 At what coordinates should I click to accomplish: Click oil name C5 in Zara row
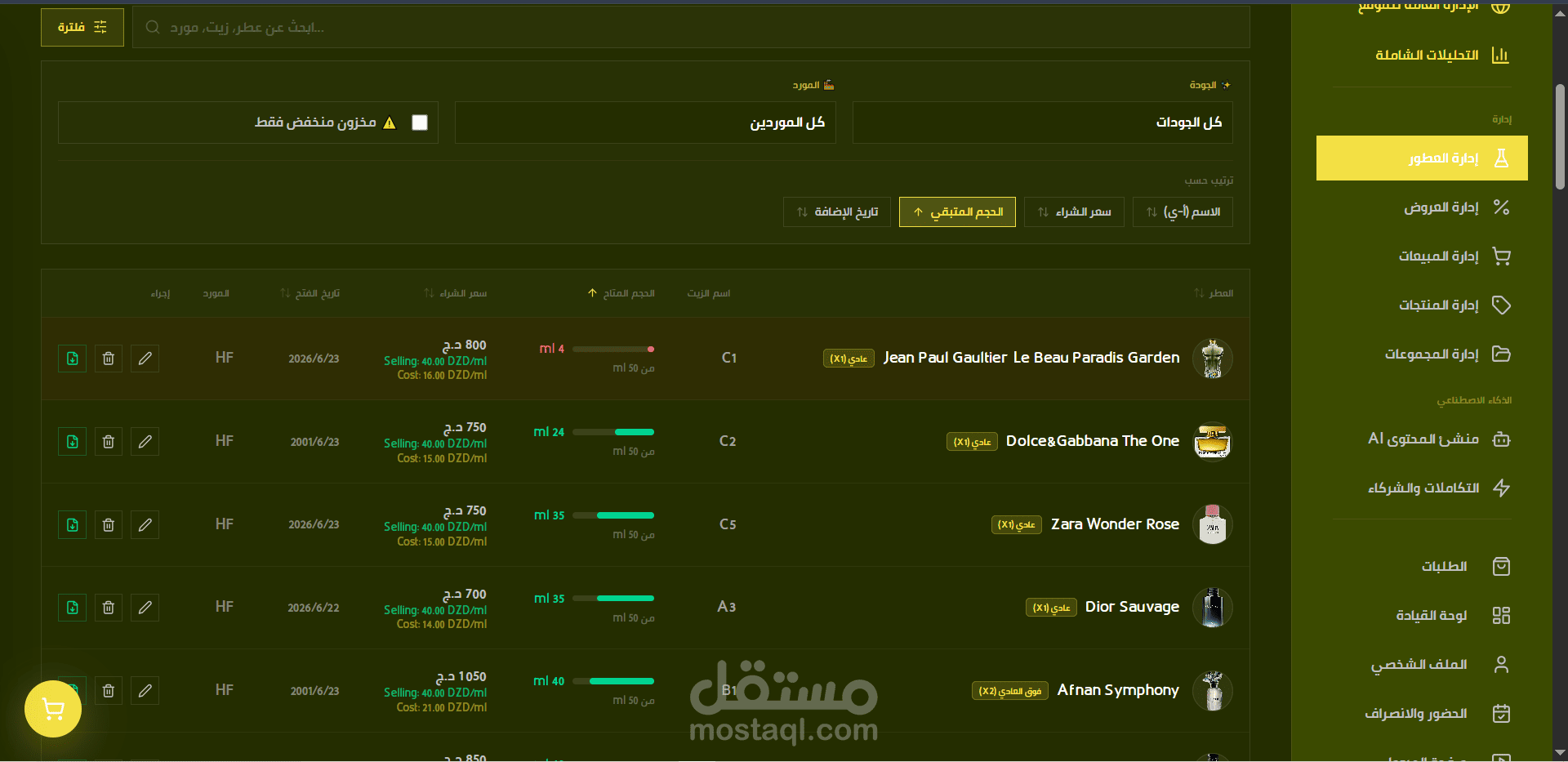[x=728, y=524]
